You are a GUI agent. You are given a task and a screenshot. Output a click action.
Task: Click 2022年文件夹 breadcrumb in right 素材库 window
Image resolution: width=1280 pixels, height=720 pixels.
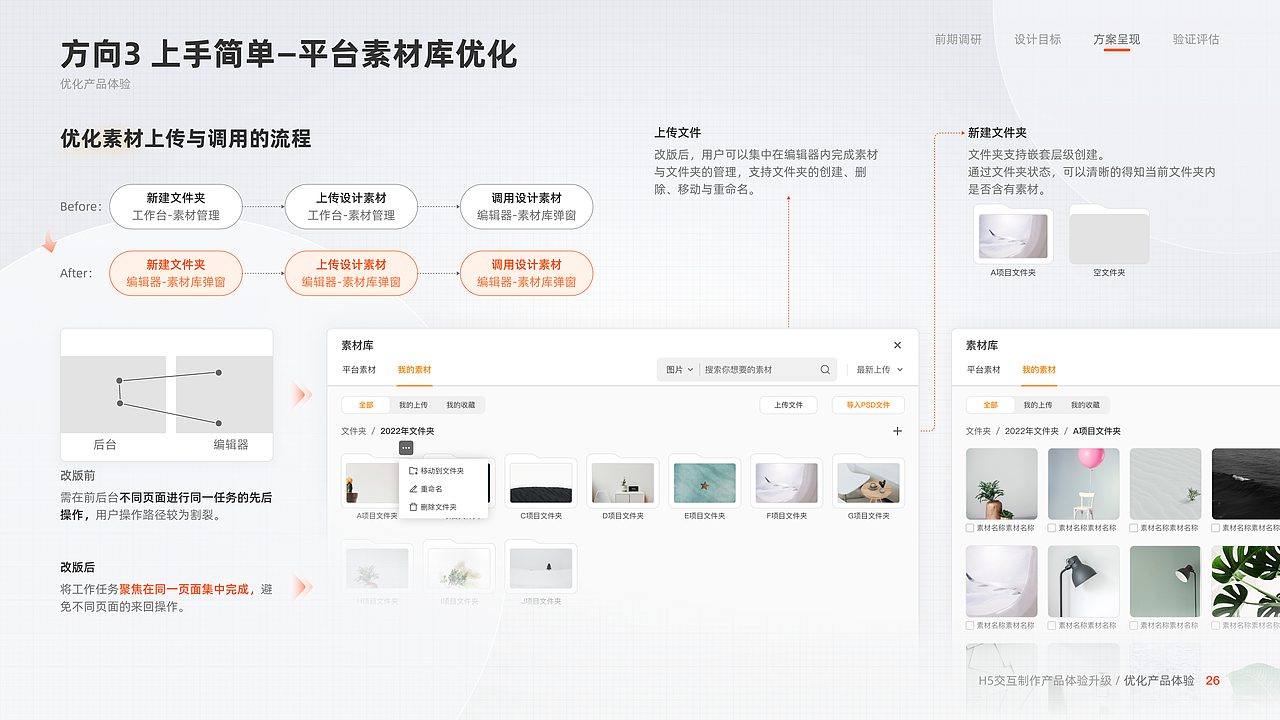1032,431
